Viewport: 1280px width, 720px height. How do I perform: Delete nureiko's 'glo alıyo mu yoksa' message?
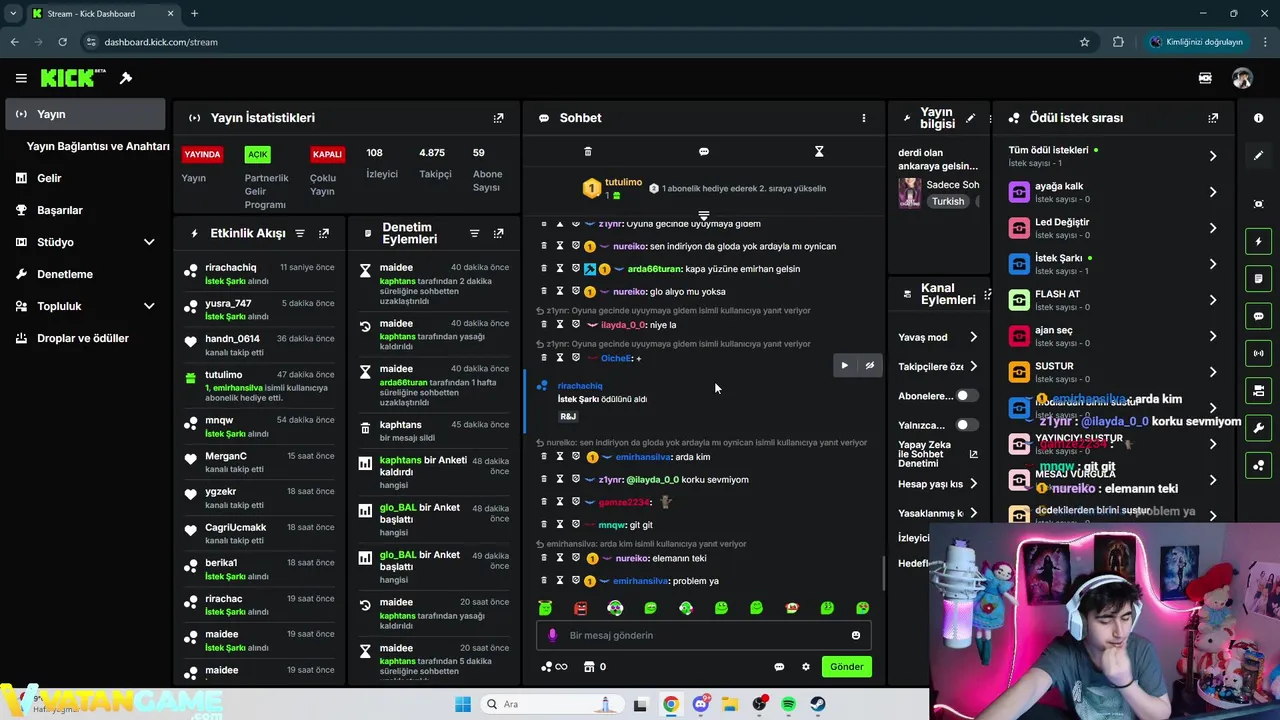tap(544, 291)
